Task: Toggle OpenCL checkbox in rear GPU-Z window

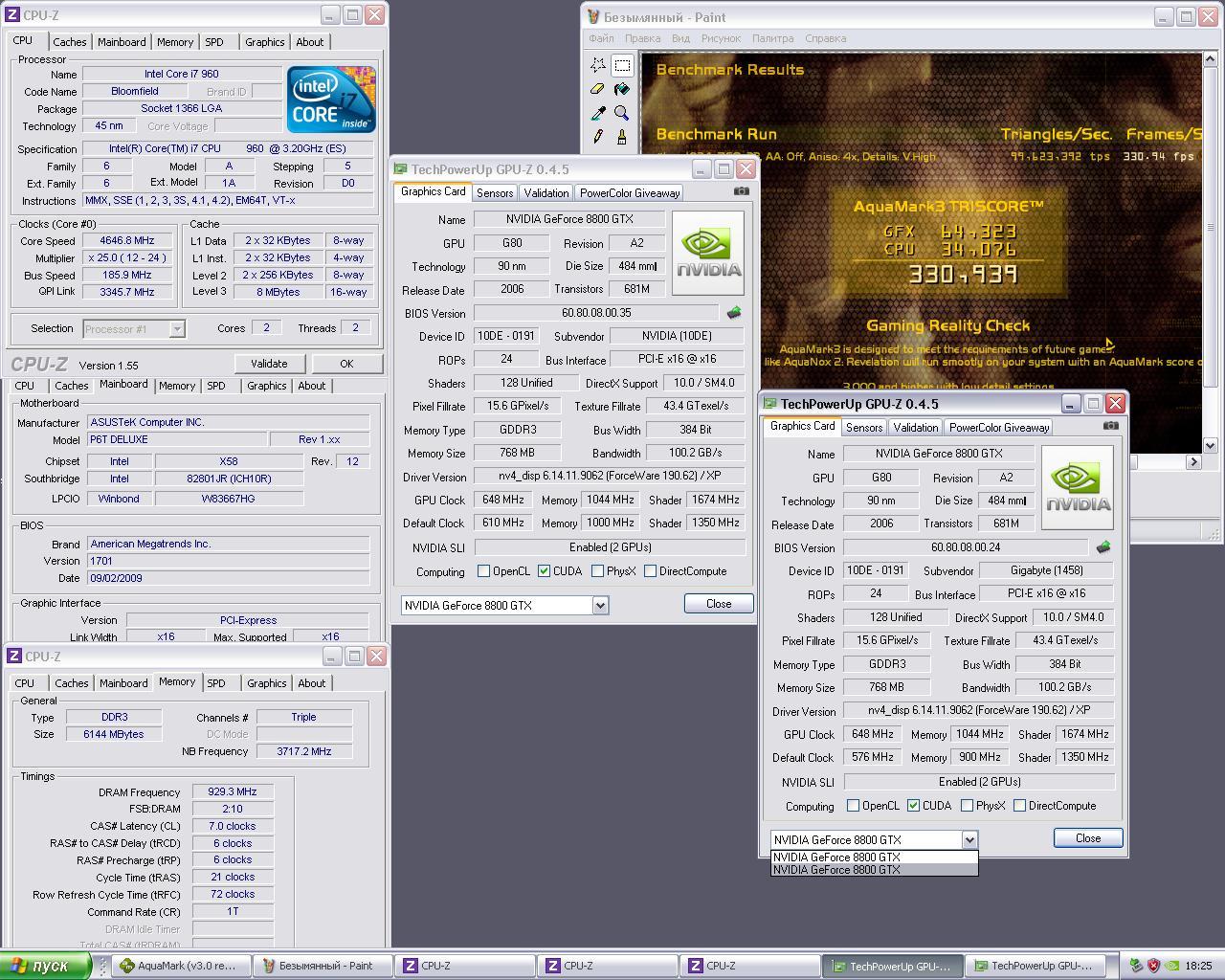Action: tap(483, 571)
